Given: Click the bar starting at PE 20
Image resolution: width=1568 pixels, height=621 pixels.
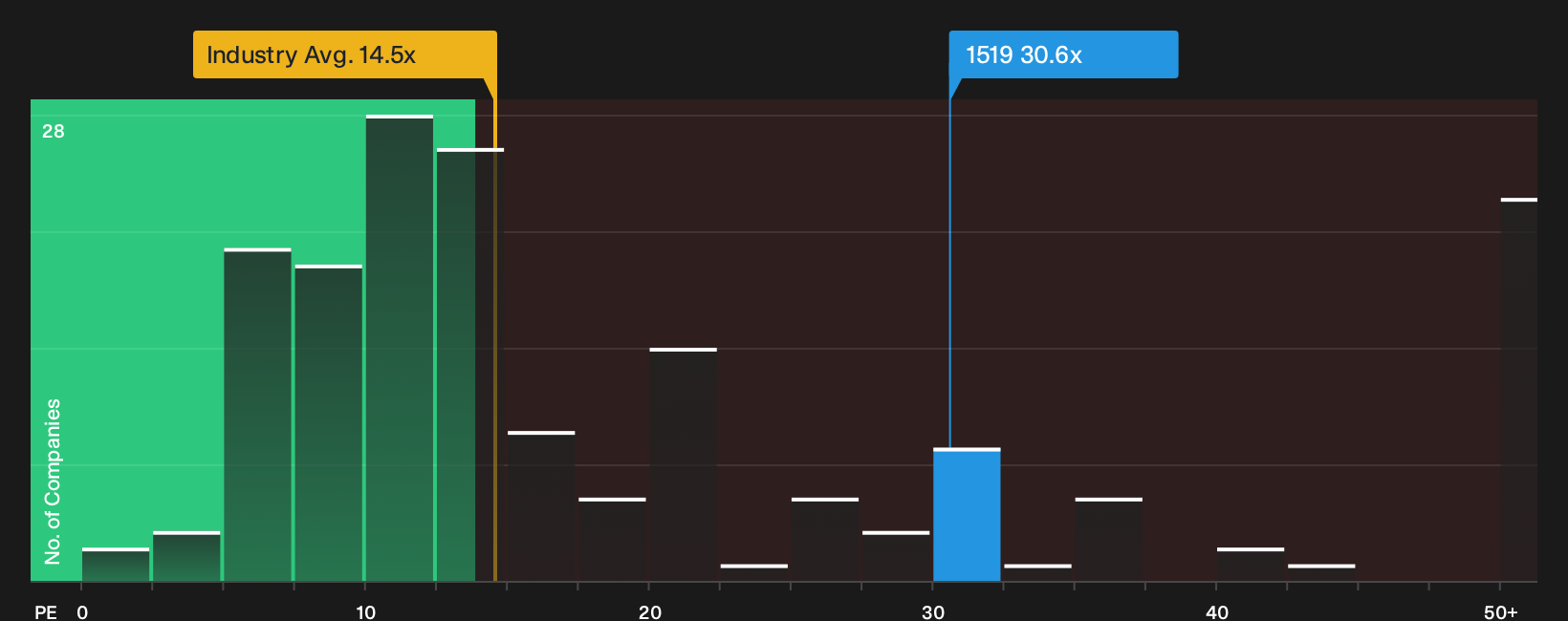Looking at the screenshot, I should click(x=683, y=464).
